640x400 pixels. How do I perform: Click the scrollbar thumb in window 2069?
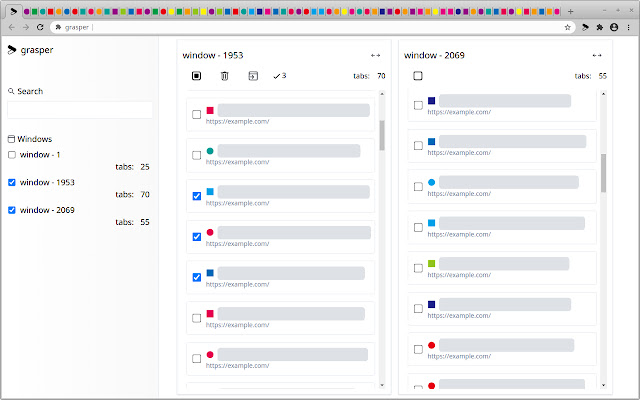(x=603, y=173)
